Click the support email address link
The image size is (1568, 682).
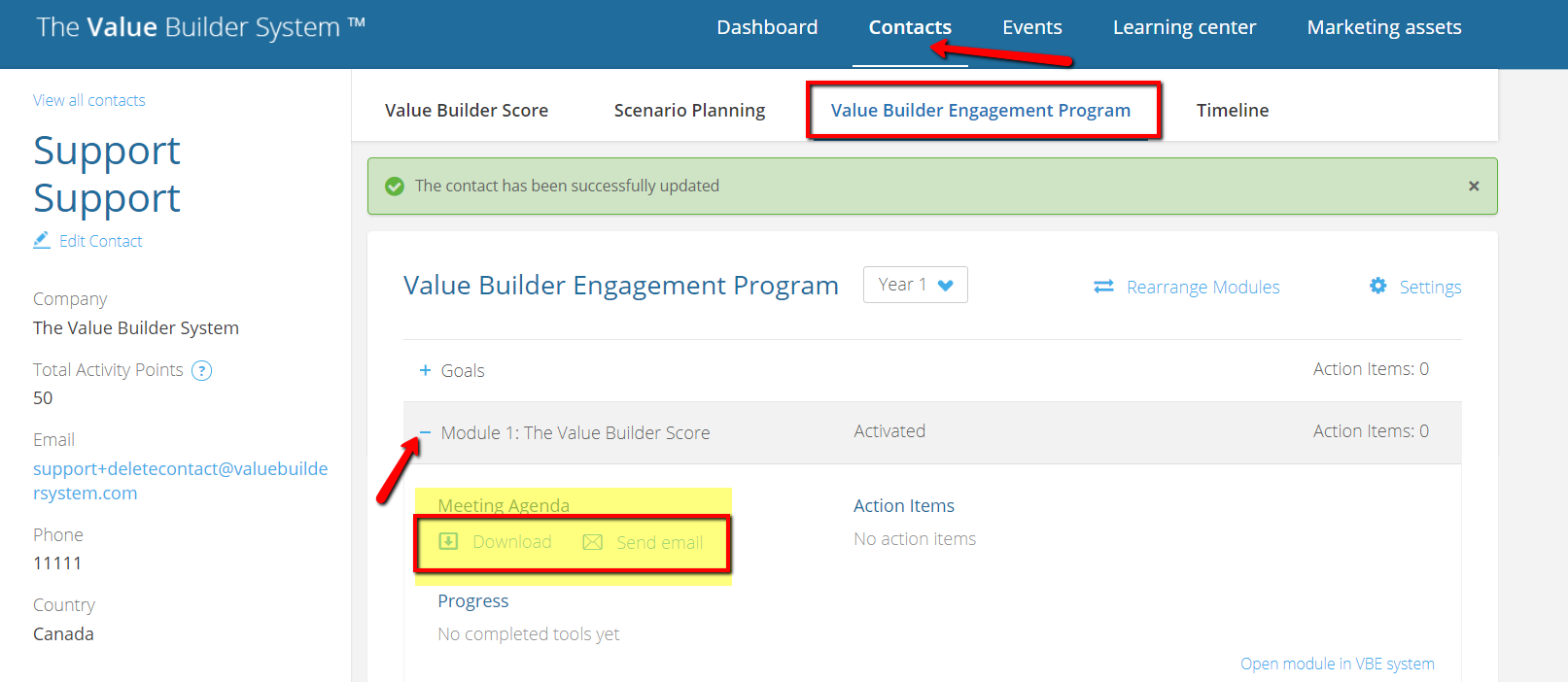181,481
